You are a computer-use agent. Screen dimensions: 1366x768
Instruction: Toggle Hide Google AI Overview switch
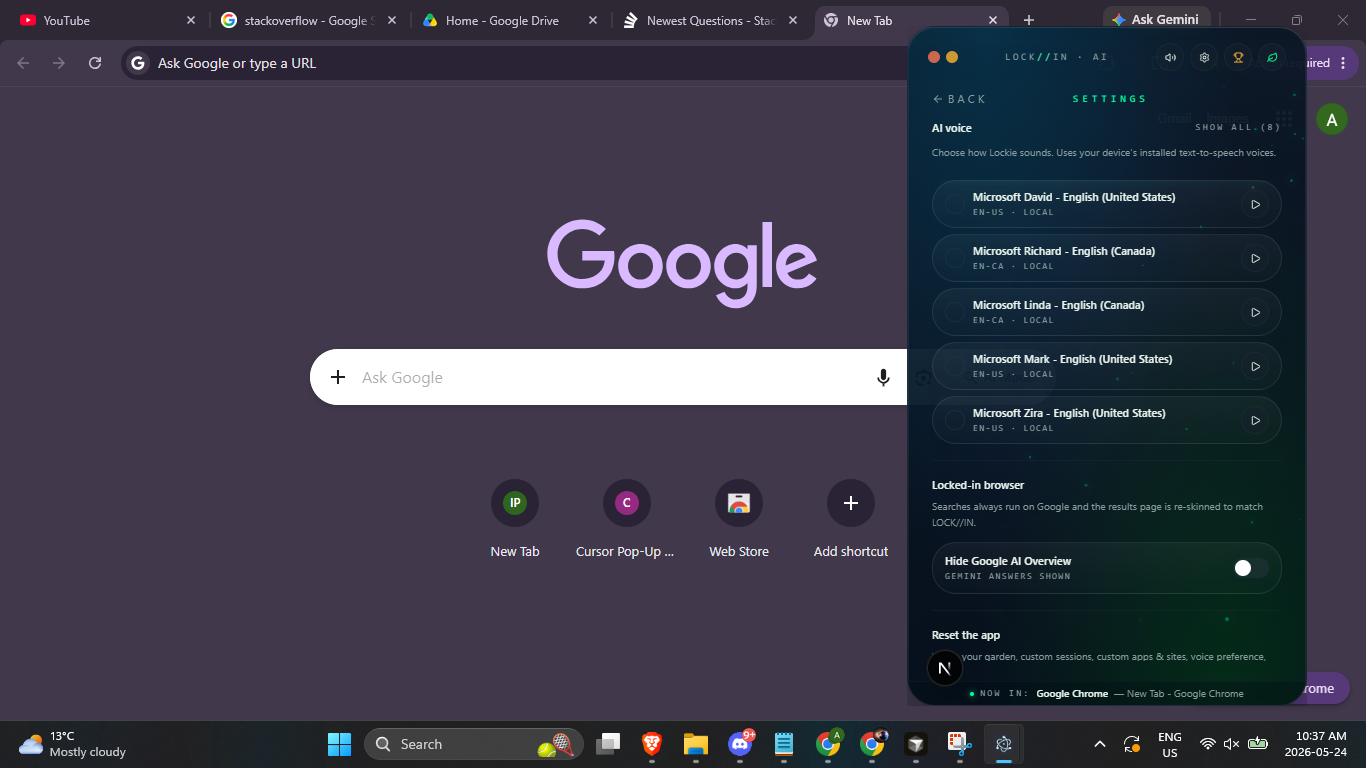(1250, 568)
